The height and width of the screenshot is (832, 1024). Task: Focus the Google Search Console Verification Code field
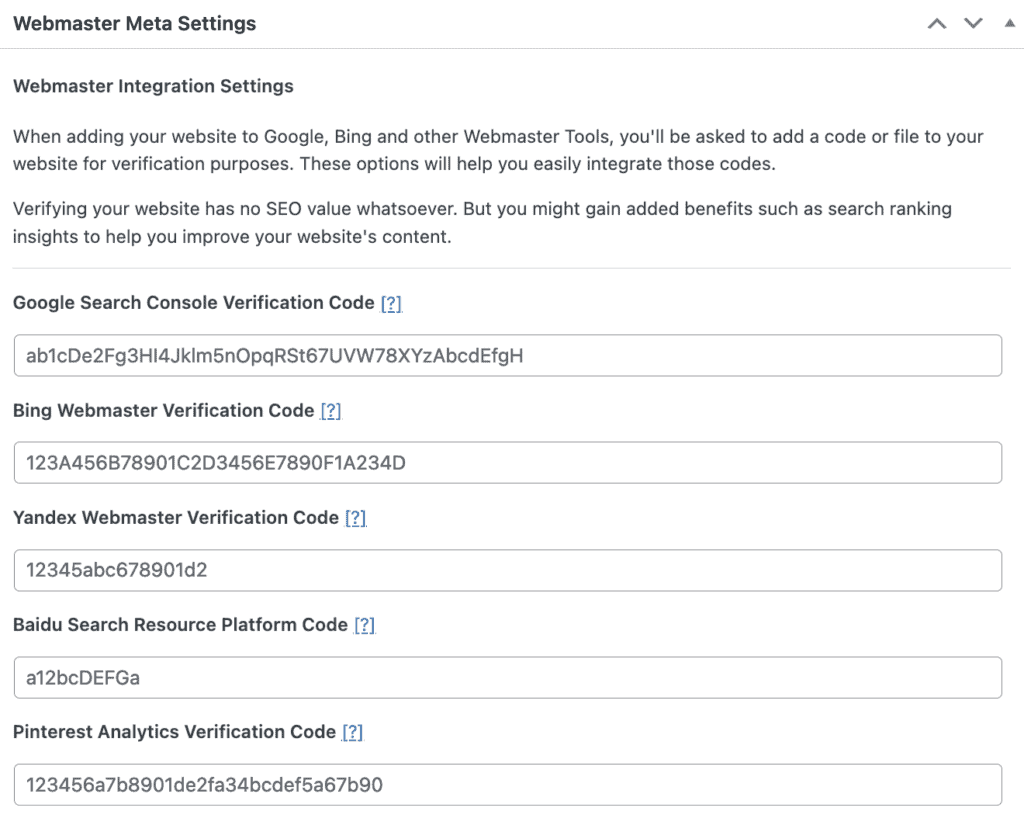click(x=508, y=355)
